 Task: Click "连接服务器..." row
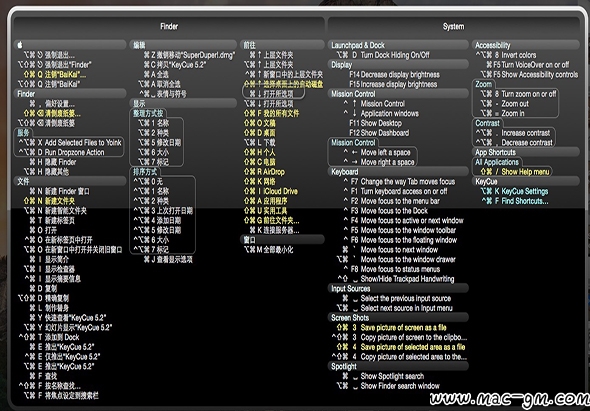[x=274, y=230]
